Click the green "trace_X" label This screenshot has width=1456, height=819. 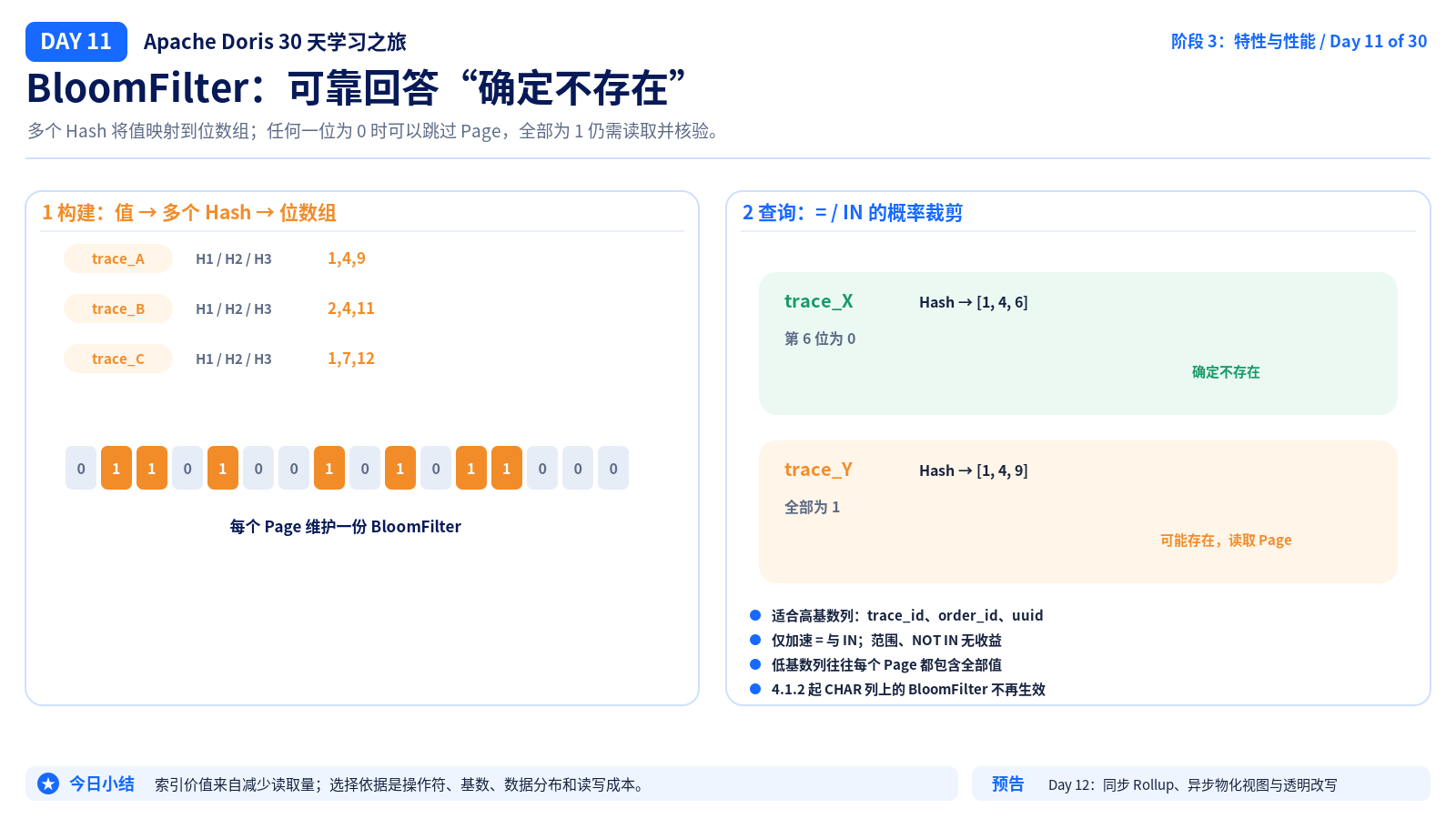(x=819, y=301)
